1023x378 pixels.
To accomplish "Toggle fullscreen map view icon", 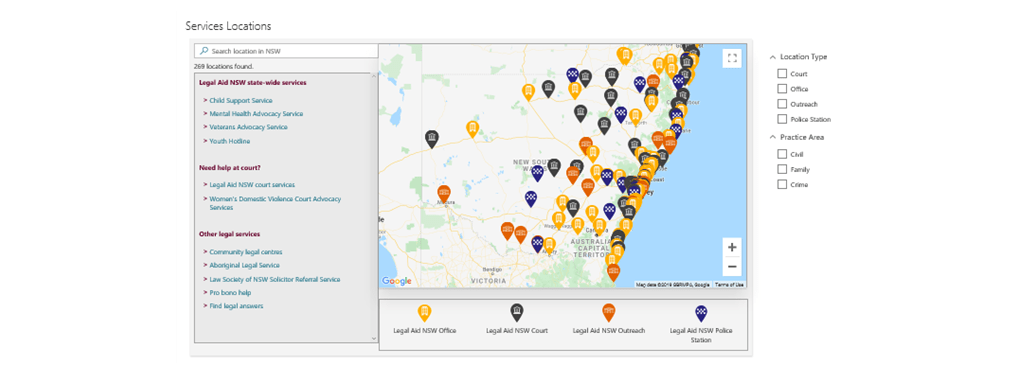I will (x=732, y=59).
